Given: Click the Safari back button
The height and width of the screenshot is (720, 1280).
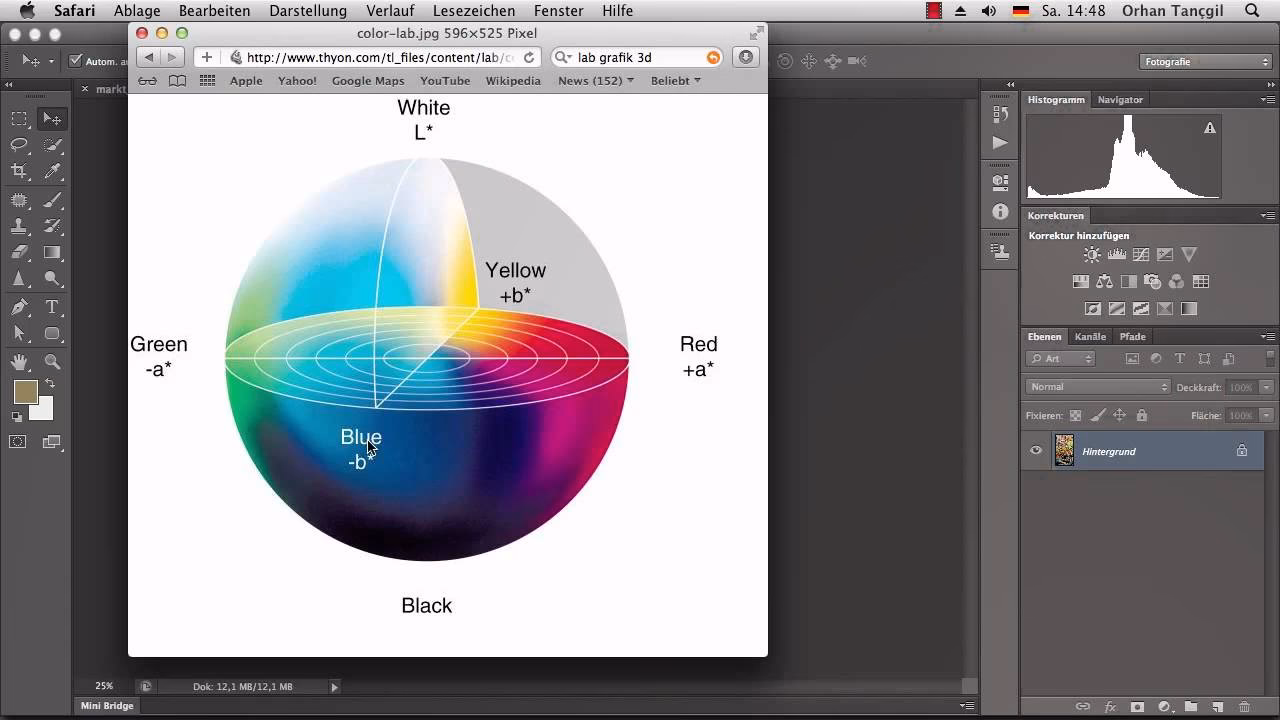Looking at the screenshot, I should (x=149, y=57).
